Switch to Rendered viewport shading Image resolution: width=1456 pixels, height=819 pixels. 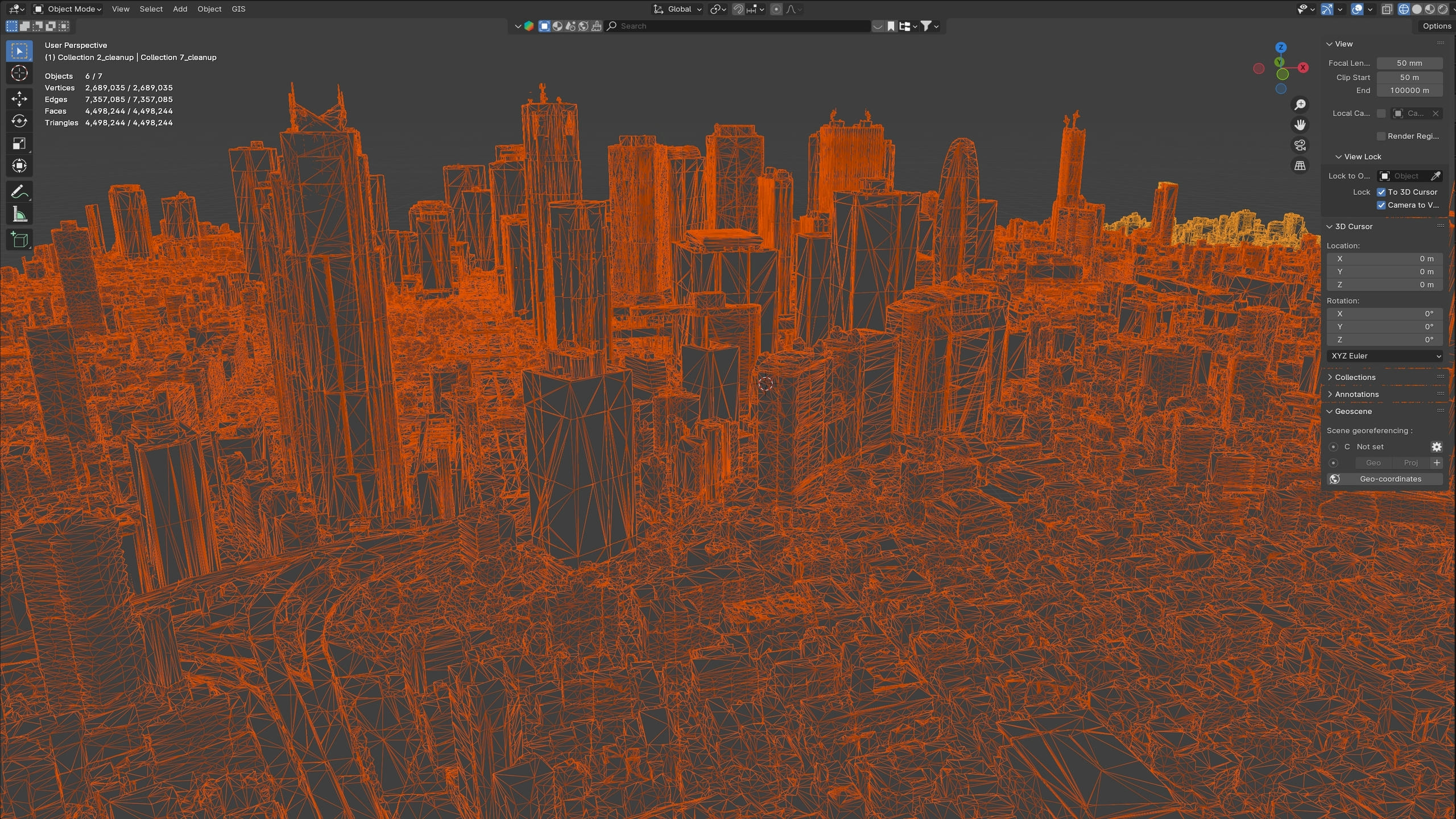(x=1443, y=9)
